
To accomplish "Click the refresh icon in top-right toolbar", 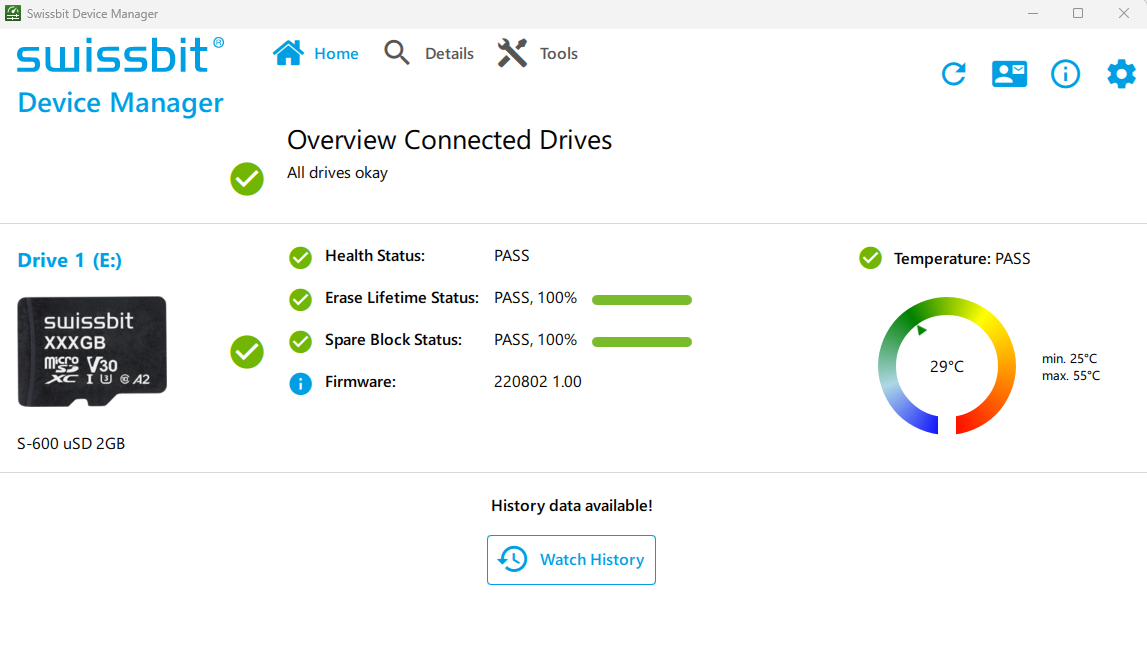I will click(x=953, y=74).
